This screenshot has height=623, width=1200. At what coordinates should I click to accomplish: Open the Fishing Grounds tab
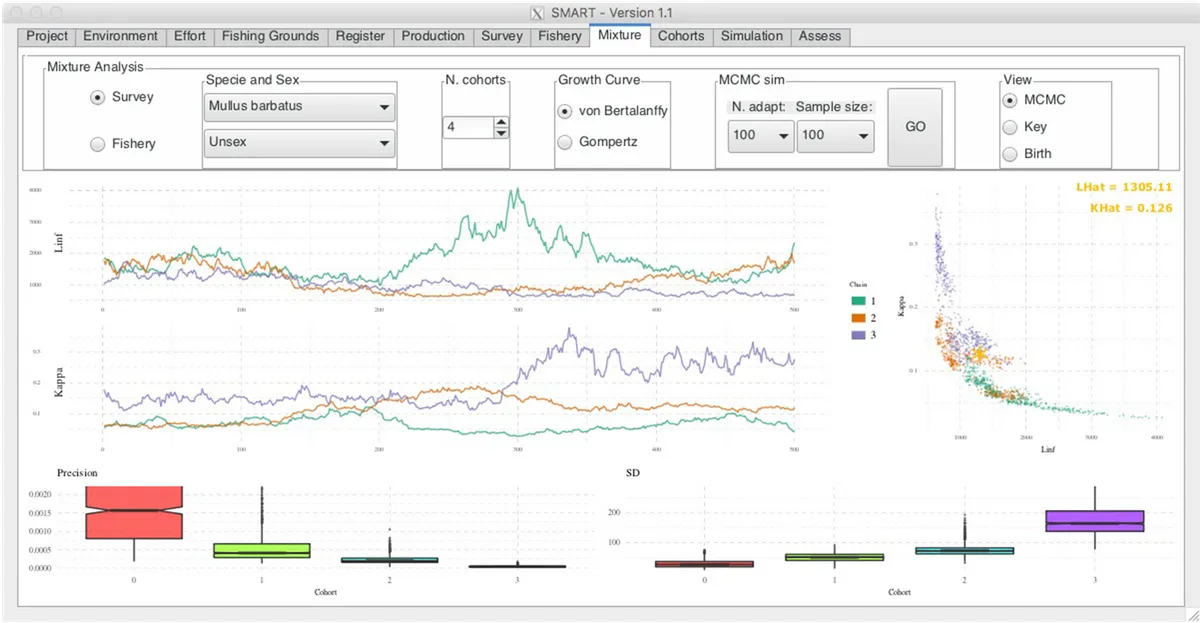click(270, 36)
